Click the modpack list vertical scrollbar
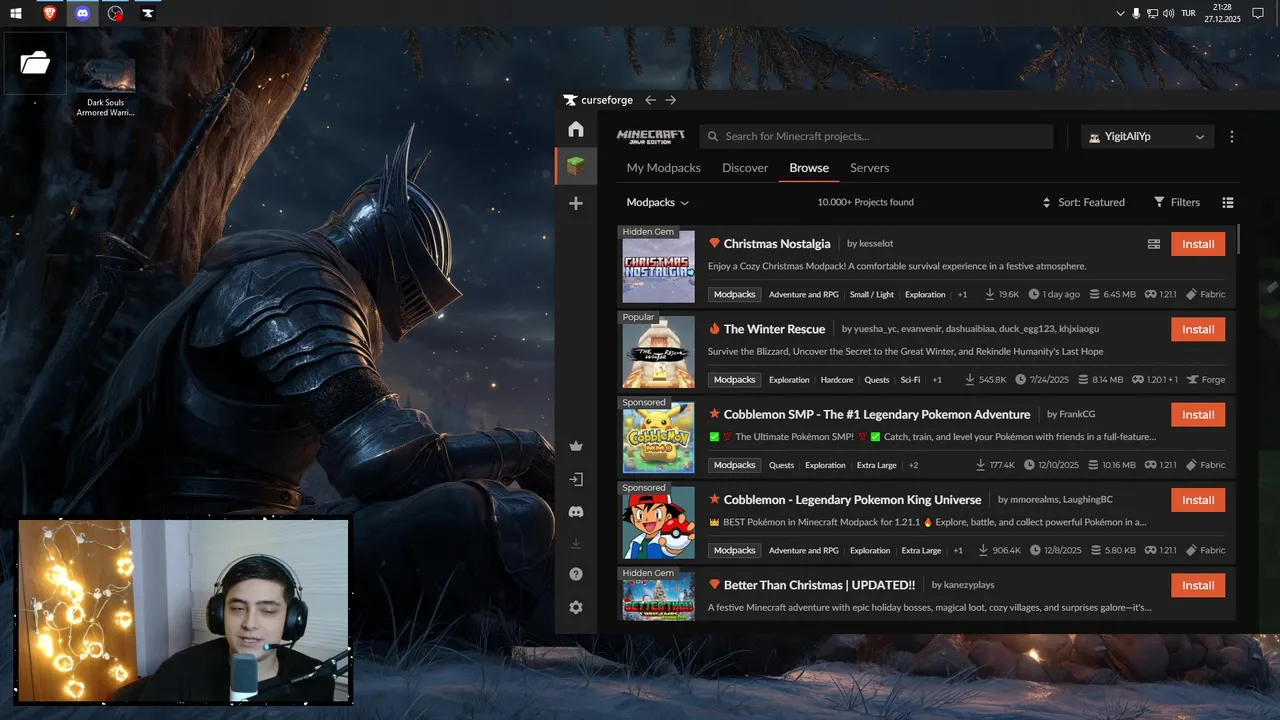 pyautogui.click(x=1239, y=239)
